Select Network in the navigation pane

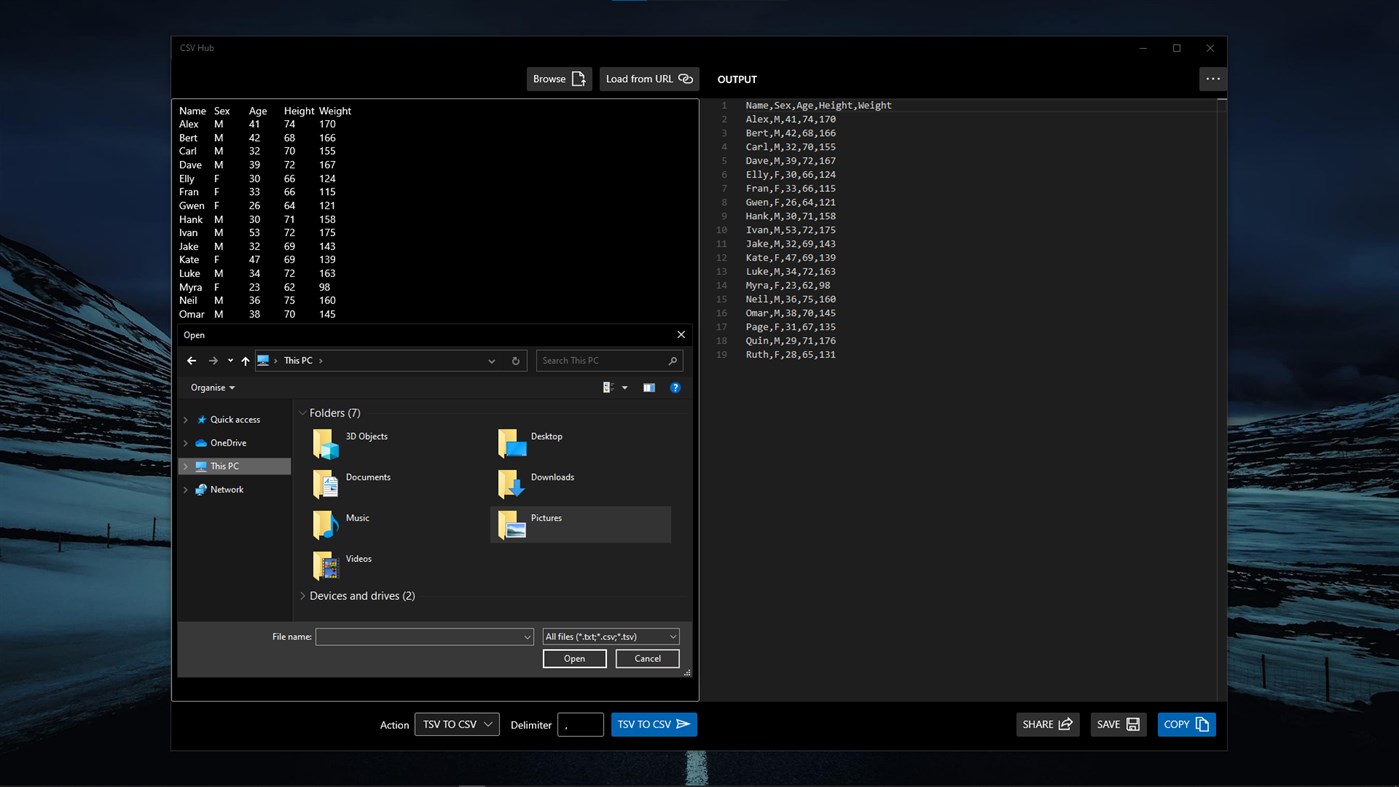tap(226, 490)
